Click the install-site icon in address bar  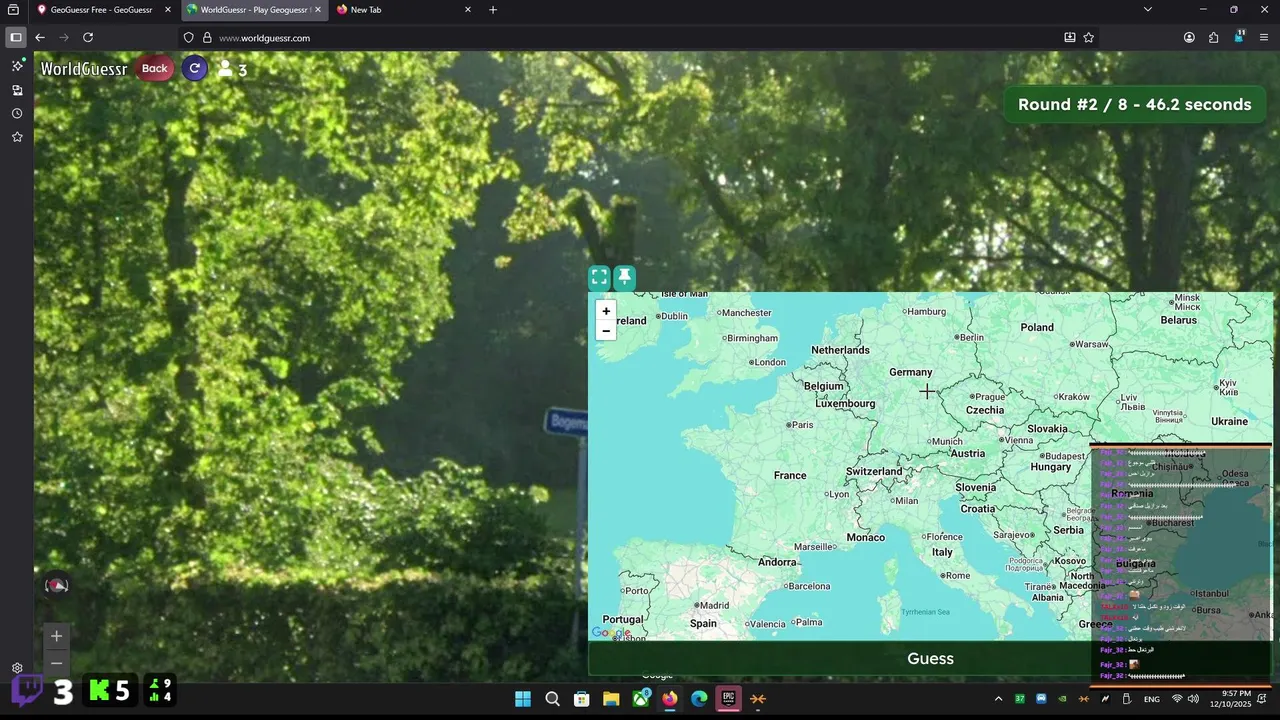[x=1070, y=37]
